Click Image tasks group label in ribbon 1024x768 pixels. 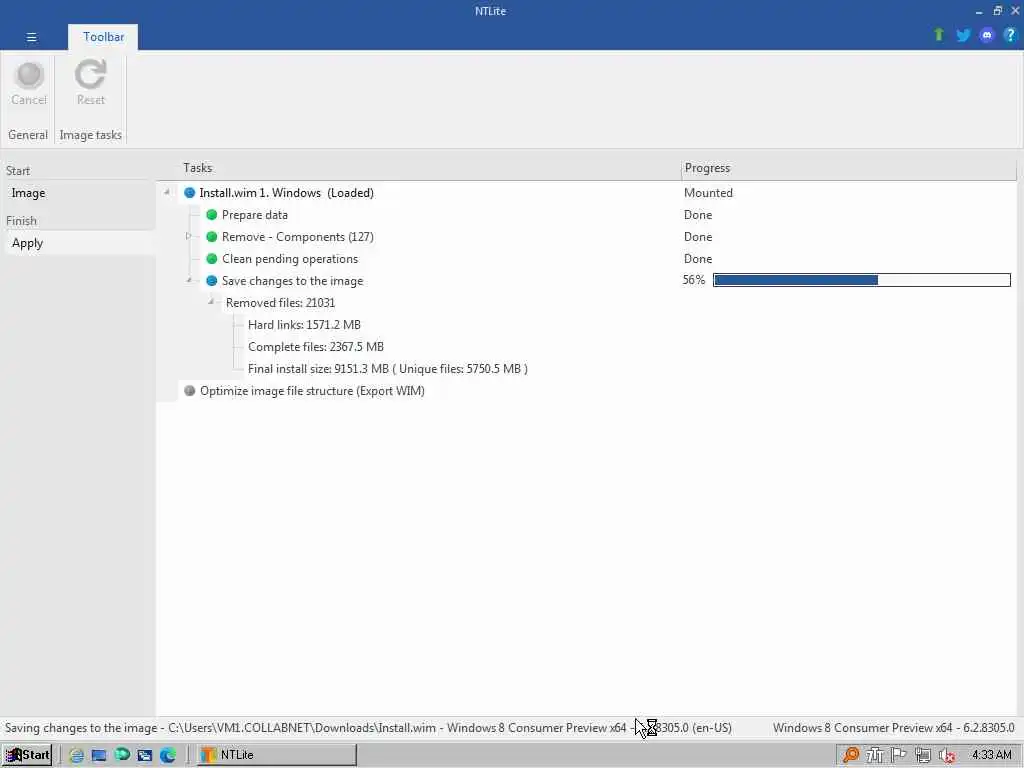point(91,135)
